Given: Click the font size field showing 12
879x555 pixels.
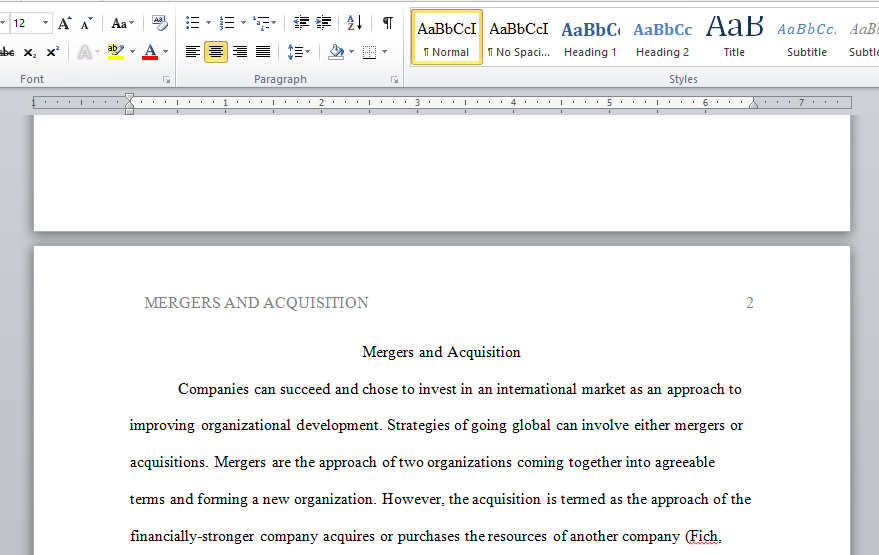Looking at the screenshot, I should [x=25, y=23].
